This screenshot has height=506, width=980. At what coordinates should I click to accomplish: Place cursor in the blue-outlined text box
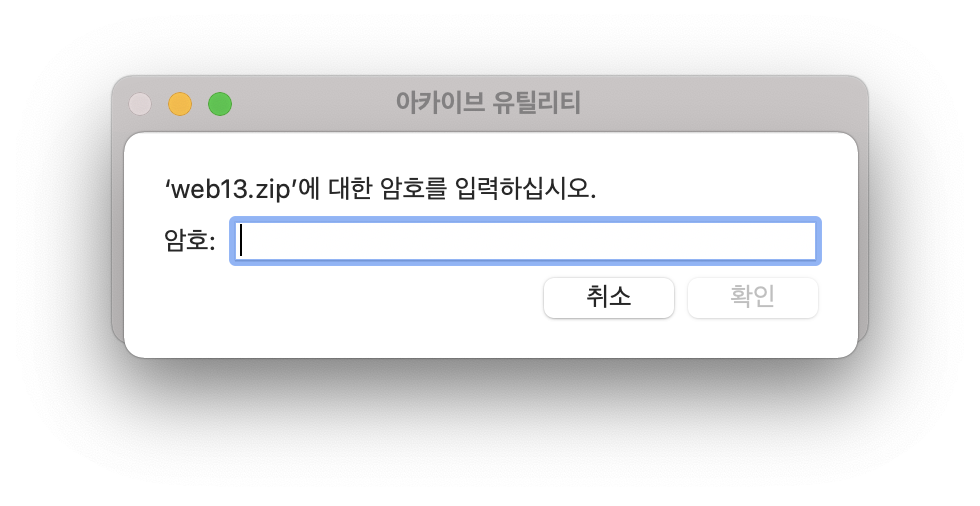526,241
